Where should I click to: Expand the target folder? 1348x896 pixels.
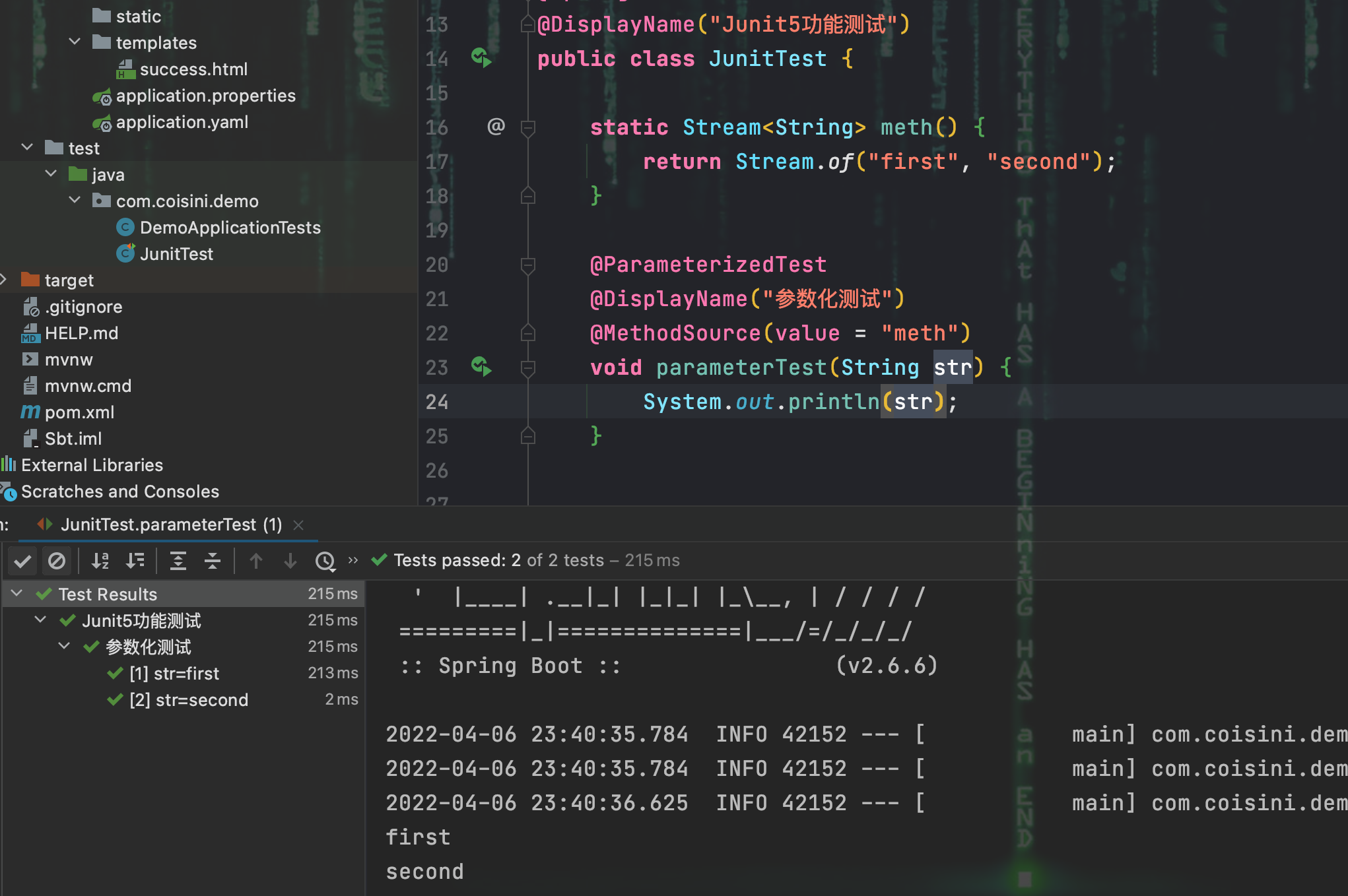(4, 280)
